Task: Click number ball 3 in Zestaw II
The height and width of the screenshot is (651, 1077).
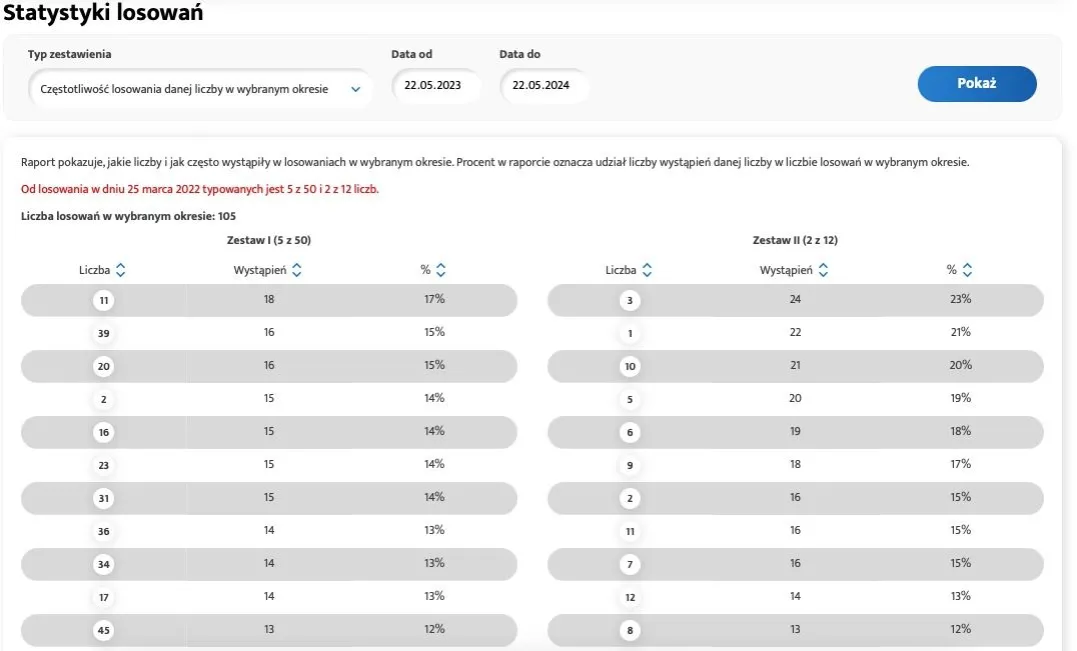Action: click(630, 300)
